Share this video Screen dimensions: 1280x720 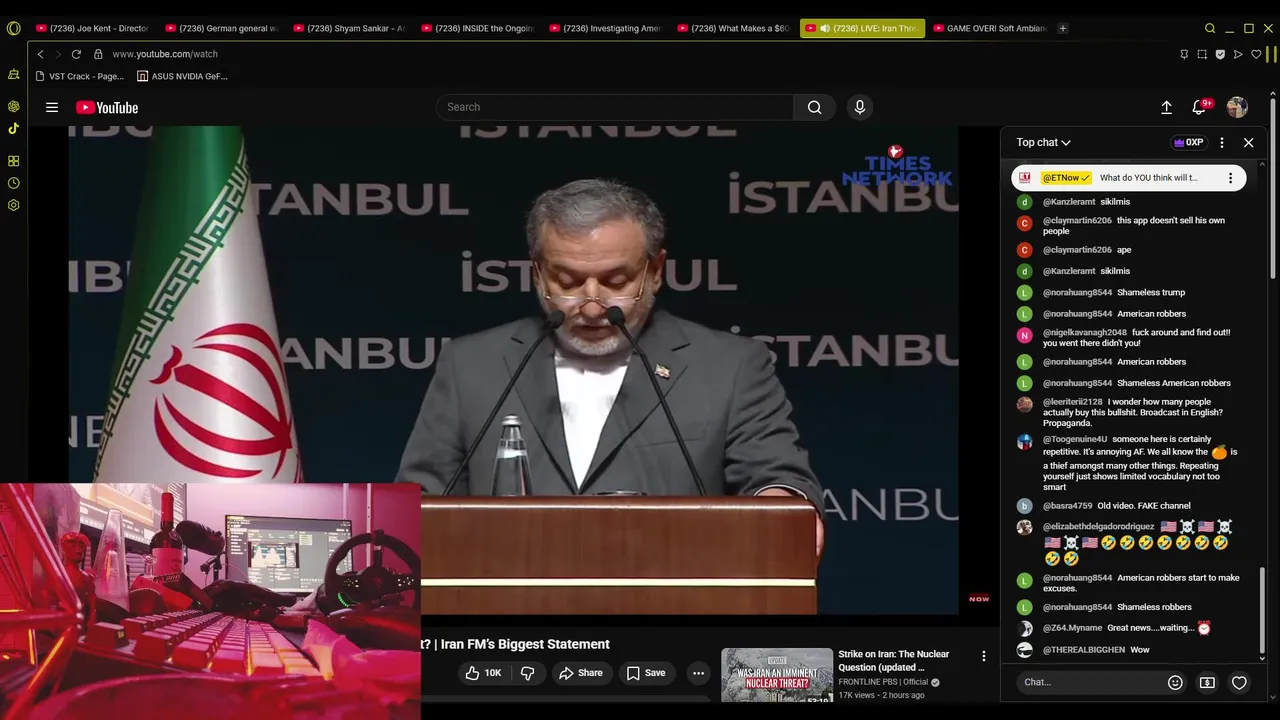[x=580, y=673]
